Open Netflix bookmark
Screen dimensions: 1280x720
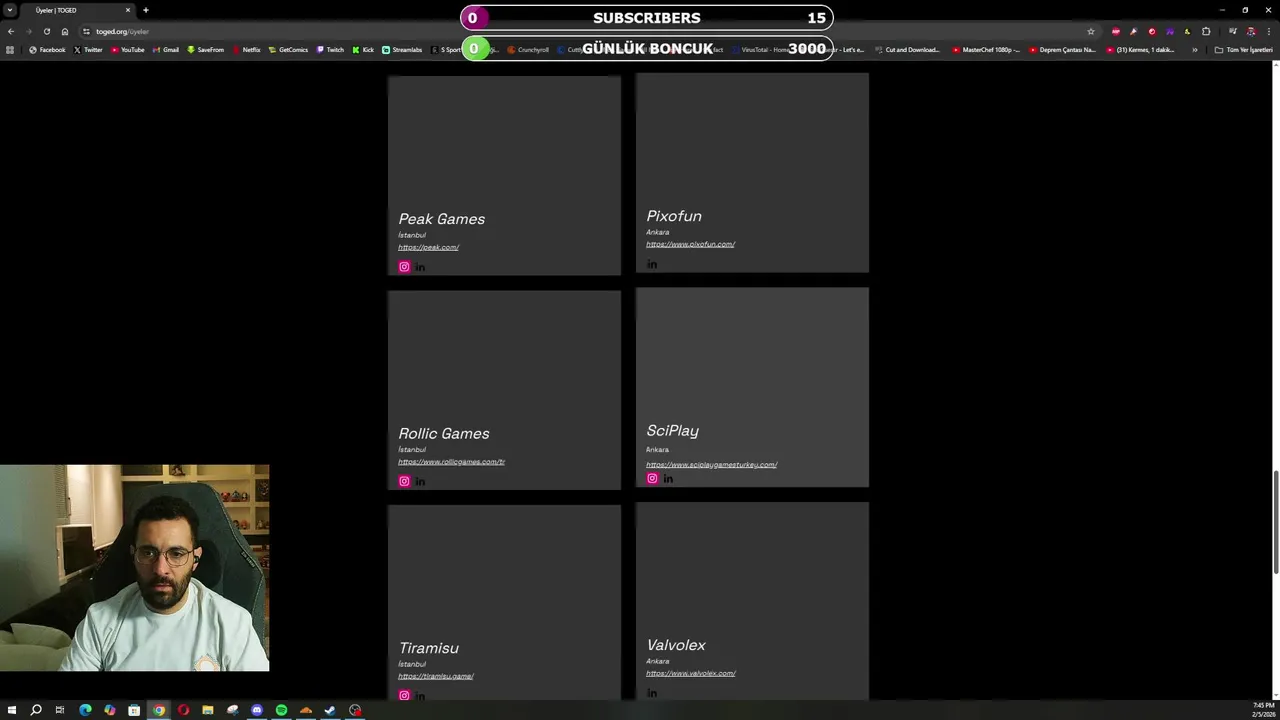pyautogui.click(x=246, y=50)
